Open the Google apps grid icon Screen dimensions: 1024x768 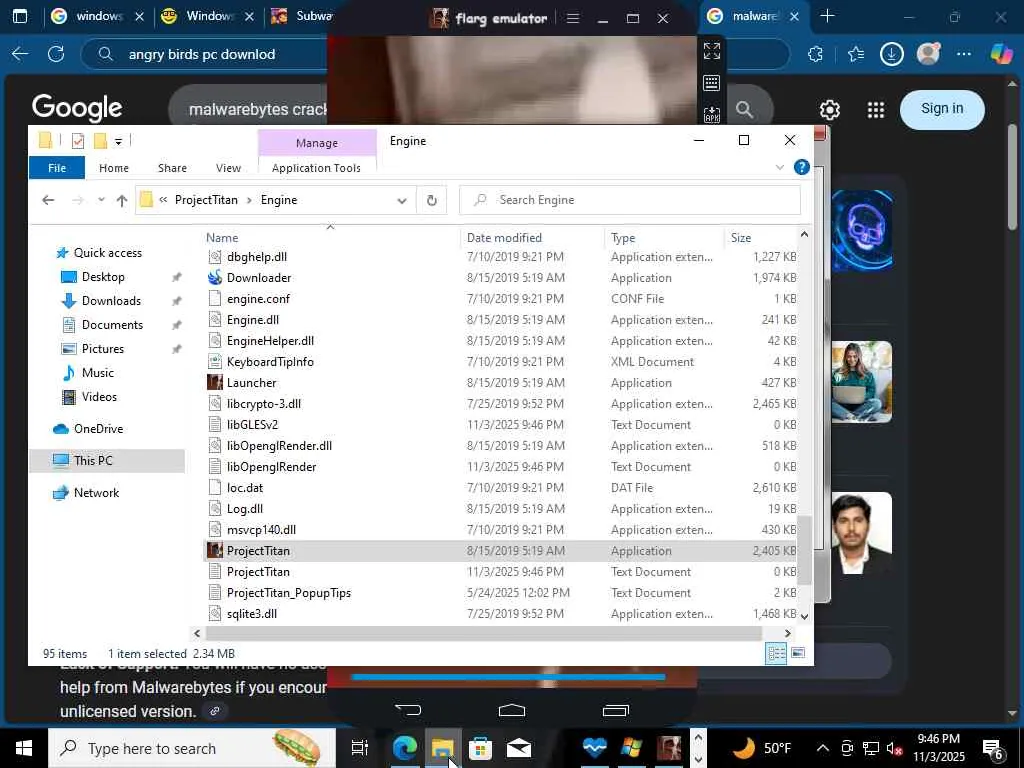pos(875,110)
